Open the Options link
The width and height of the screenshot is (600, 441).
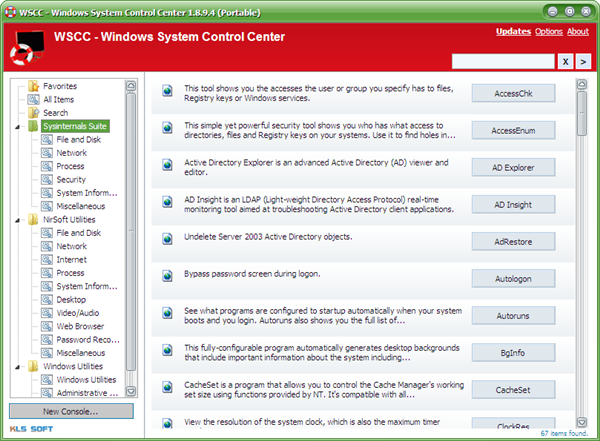click(549, 31)
